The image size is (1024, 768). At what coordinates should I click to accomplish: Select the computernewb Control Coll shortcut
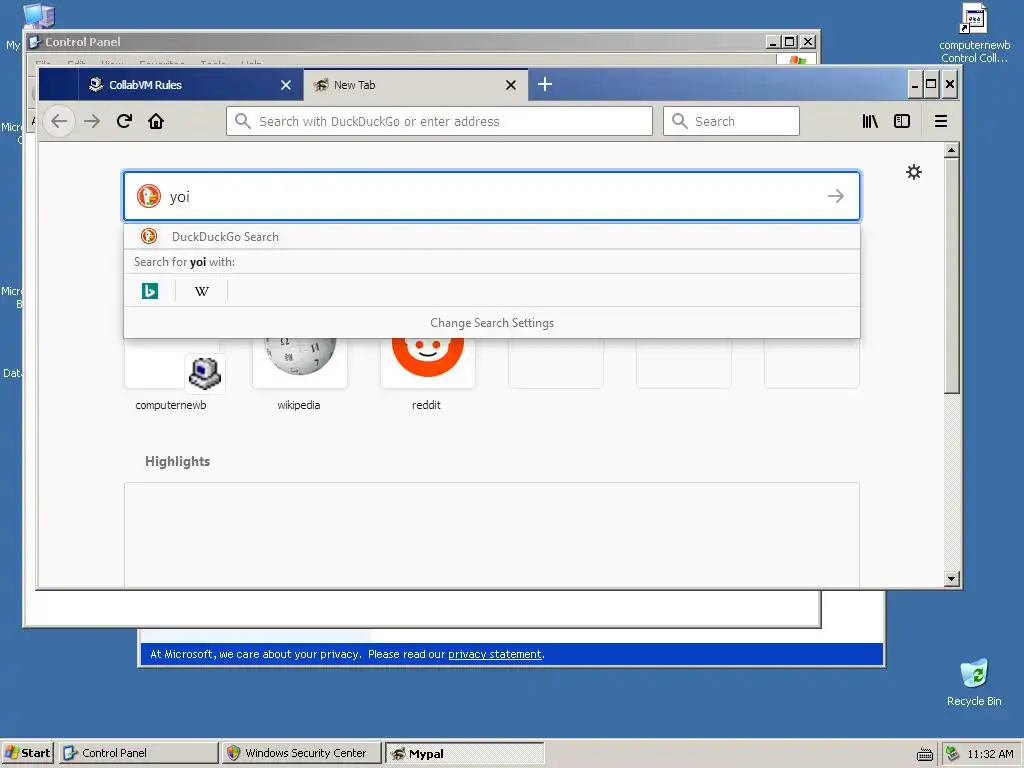click(974, 33)
